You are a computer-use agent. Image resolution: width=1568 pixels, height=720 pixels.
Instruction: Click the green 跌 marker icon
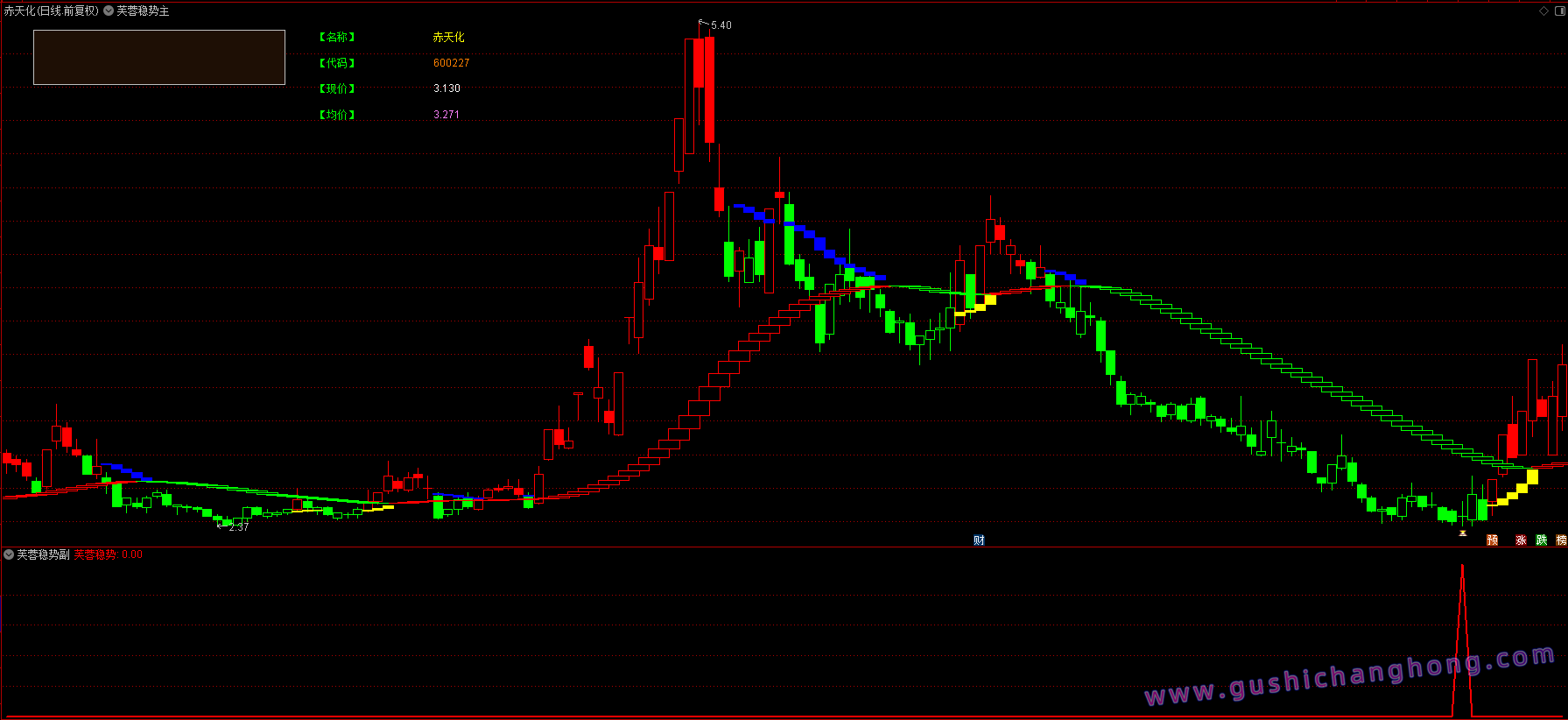pos(1542,540)
